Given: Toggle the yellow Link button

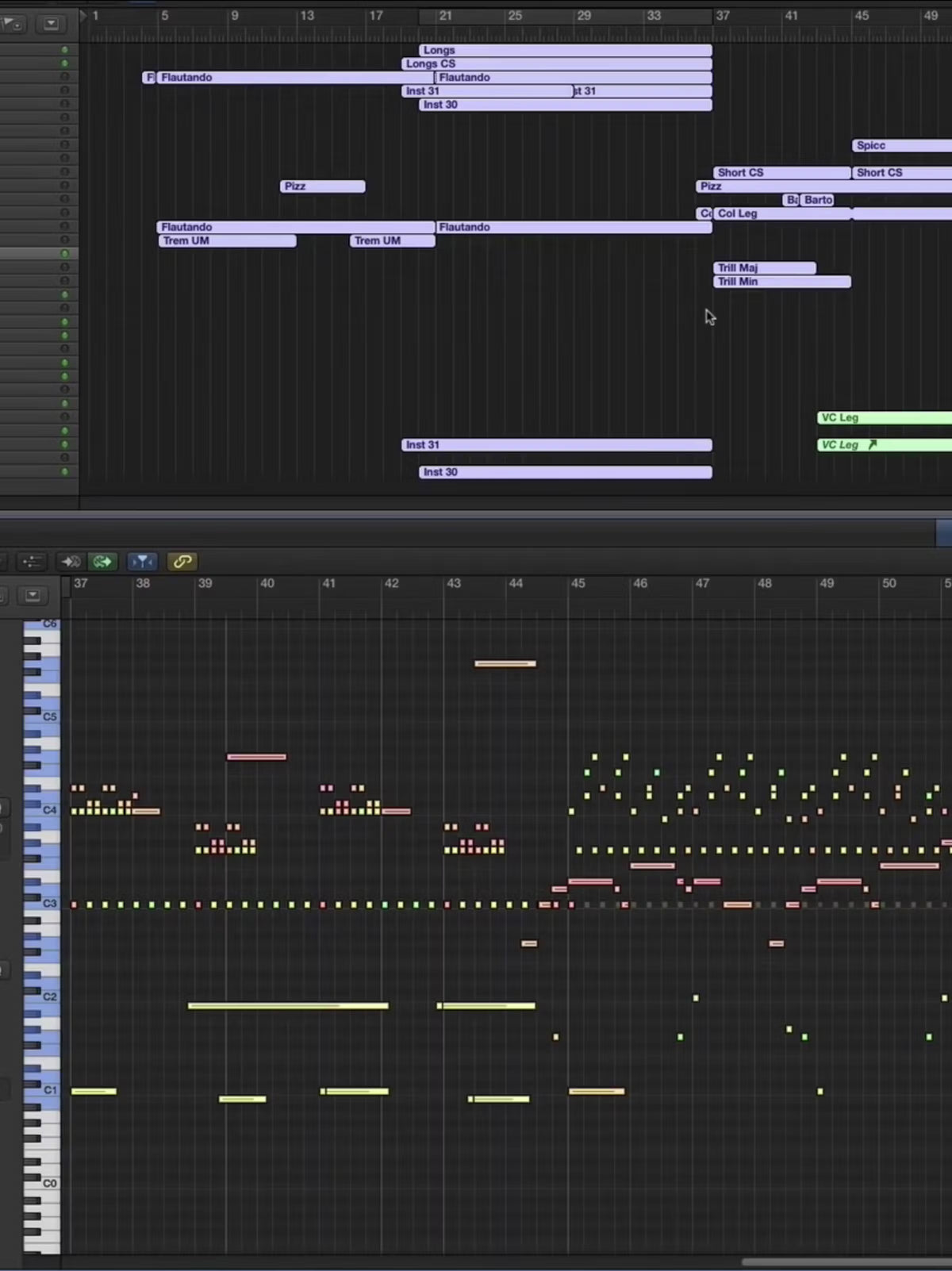Looking at the screenshot, I should [182, 562].
